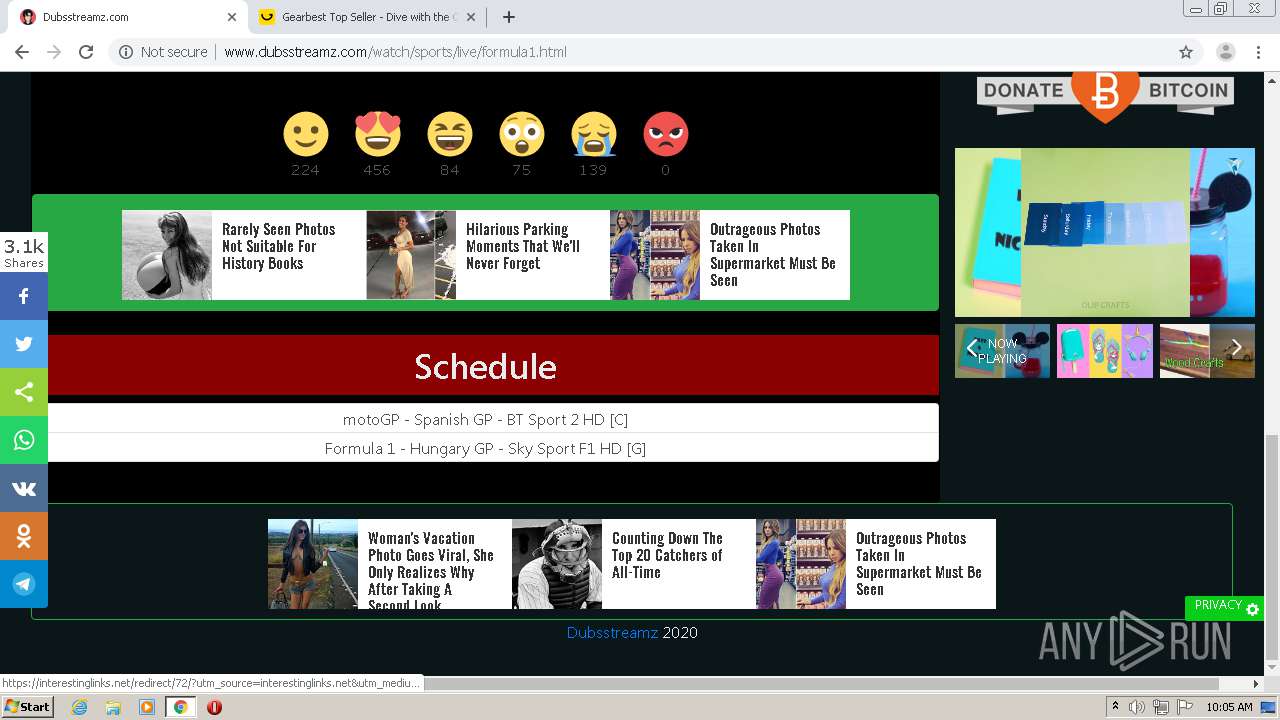Open 'Woman's Vacation Photo Goes Viral' ad

[388, 564]
